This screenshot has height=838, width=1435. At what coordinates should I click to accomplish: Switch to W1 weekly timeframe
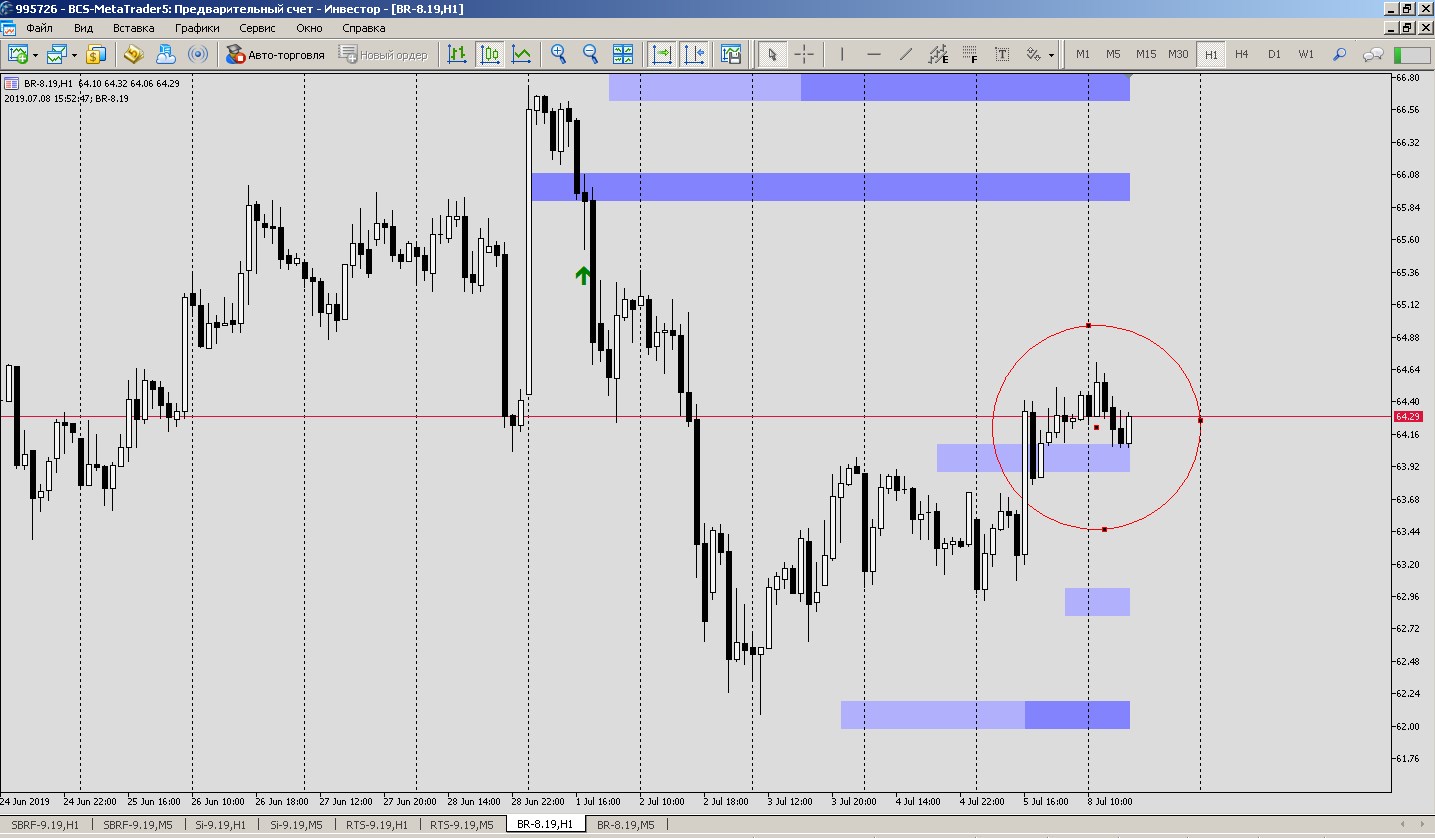(x=1306, y=54)
